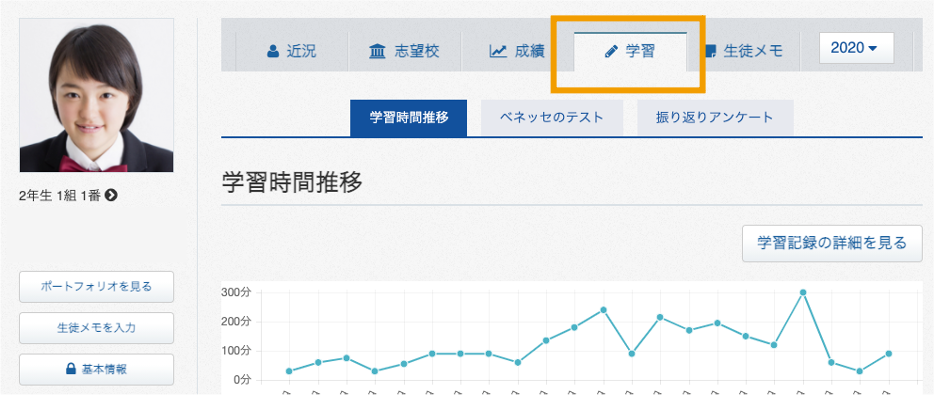Open 基本情報 with lock icon

[x=97, y=369]
